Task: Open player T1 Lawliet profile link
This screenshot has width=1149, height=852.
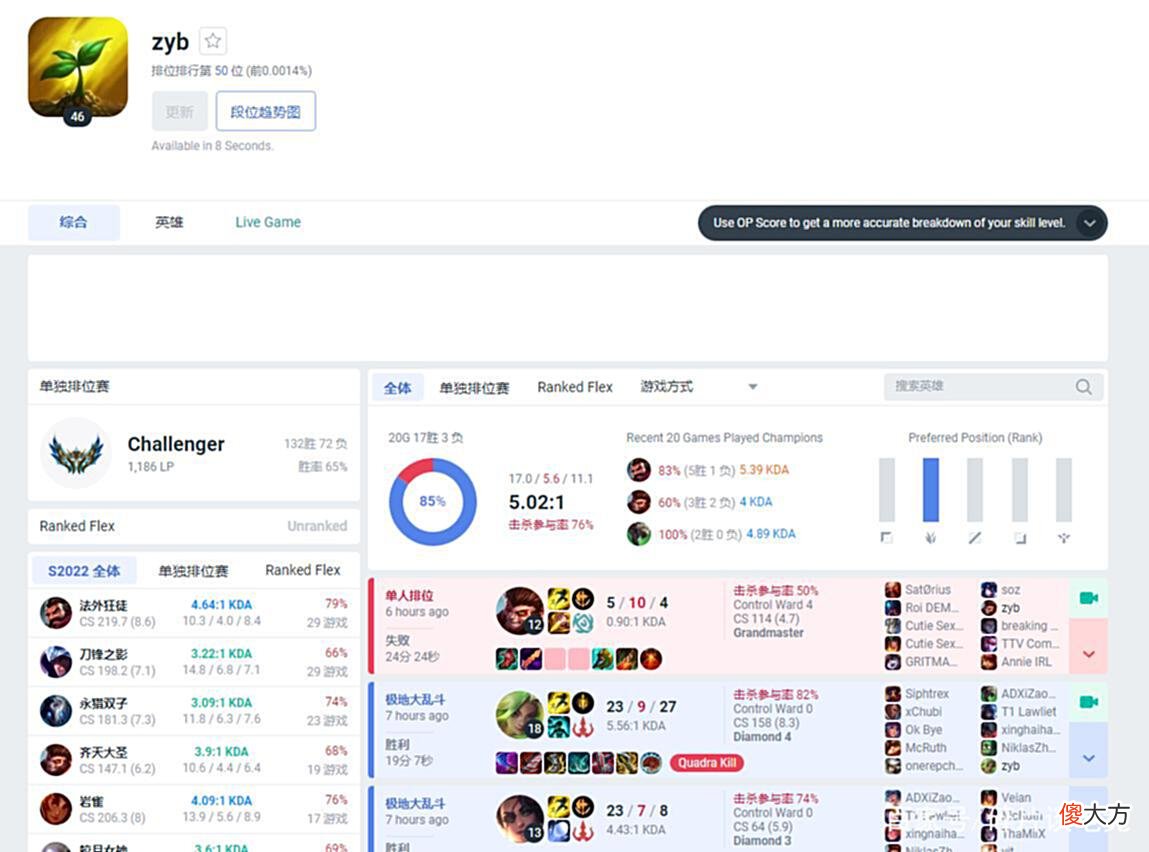Action: click(x=1029, y=711)
